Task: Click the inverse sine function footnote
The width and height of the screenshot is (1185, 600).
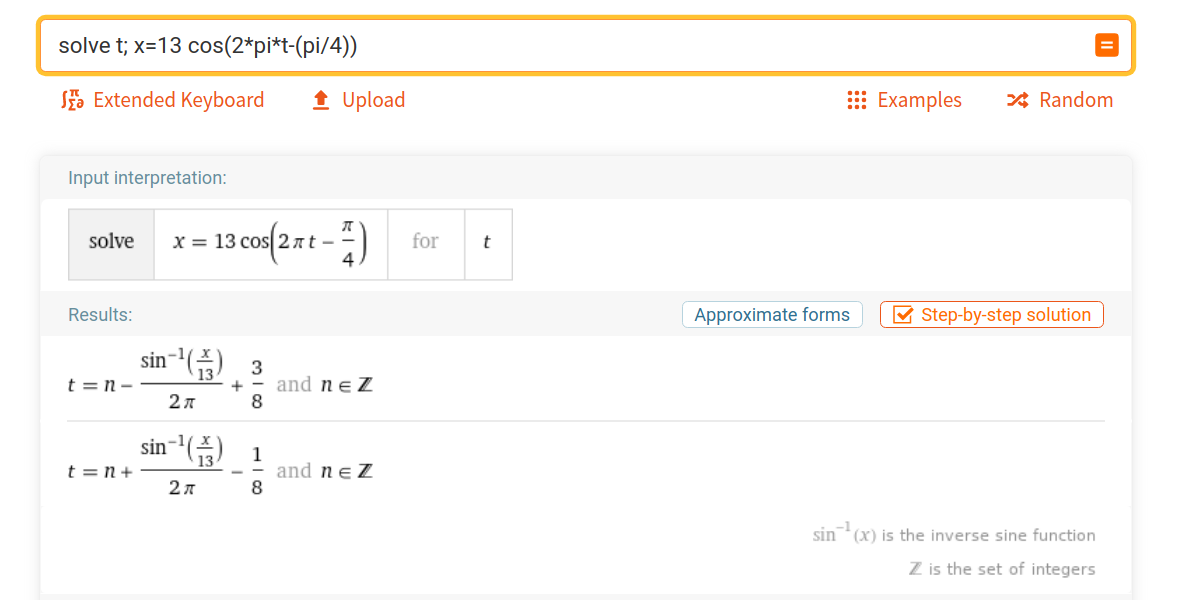Action: click(954, 534)
